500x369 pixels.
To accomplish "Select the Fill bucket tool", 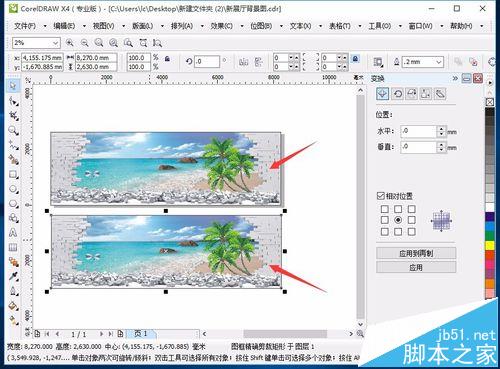I will pyautogui.click(x=13, y=306).
